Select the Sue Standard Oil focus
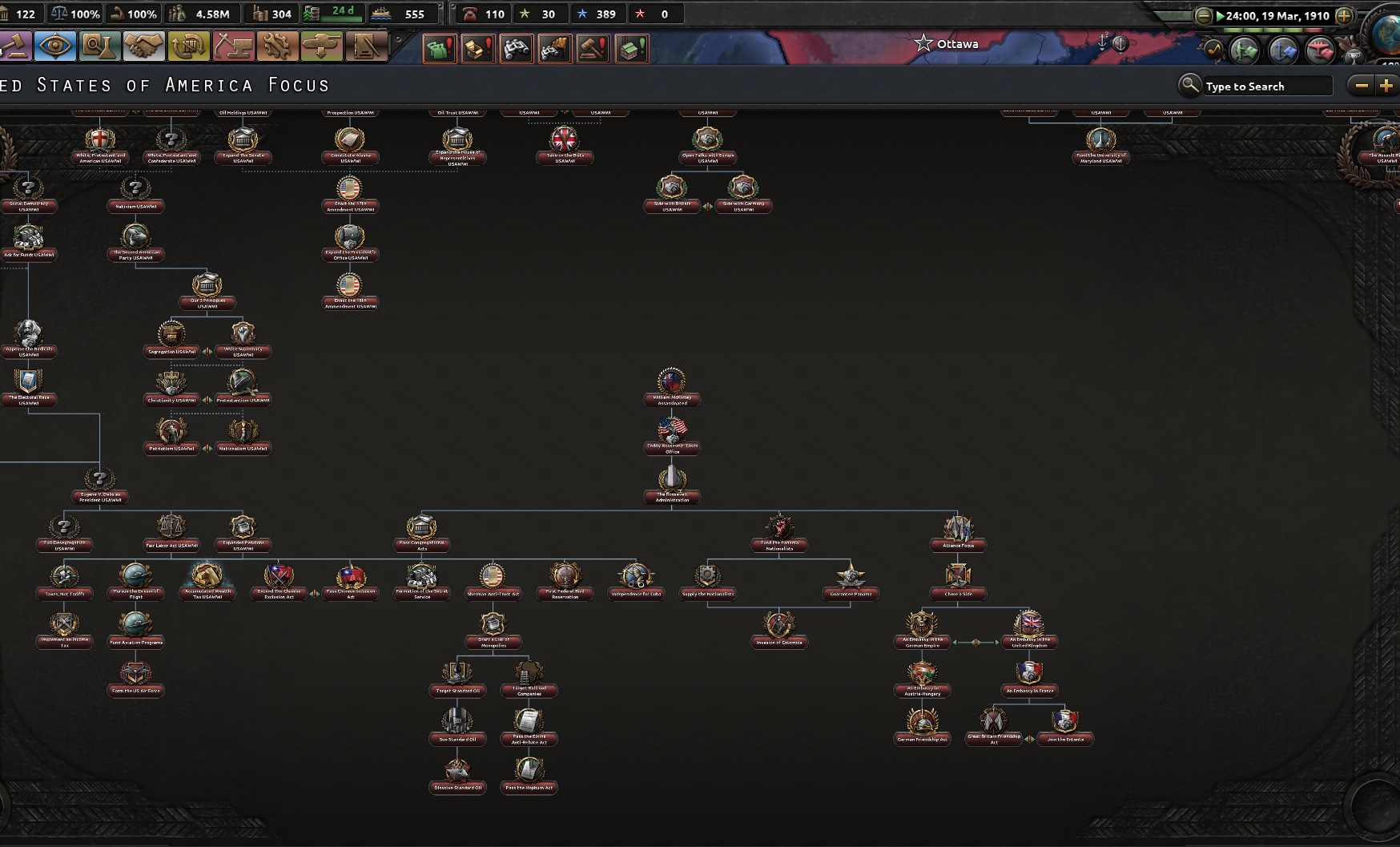 [457, 727]
